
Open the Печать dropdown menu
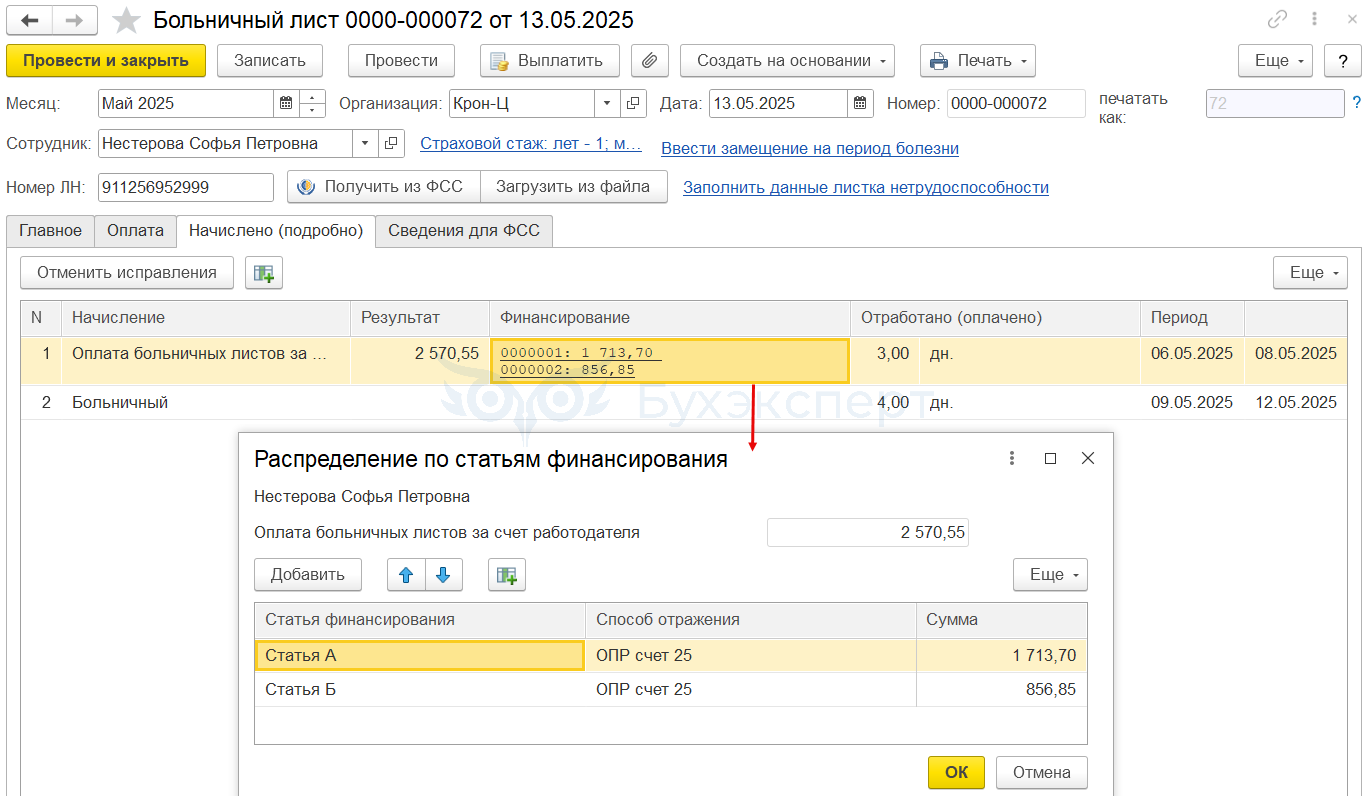tap(978, 60)
